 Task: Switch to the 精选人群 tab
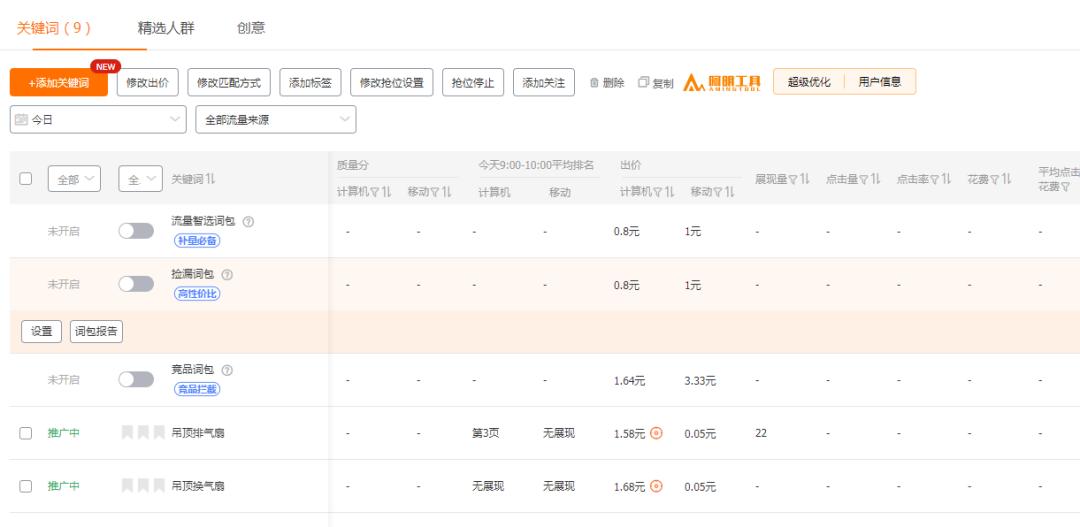pos(166,28)
